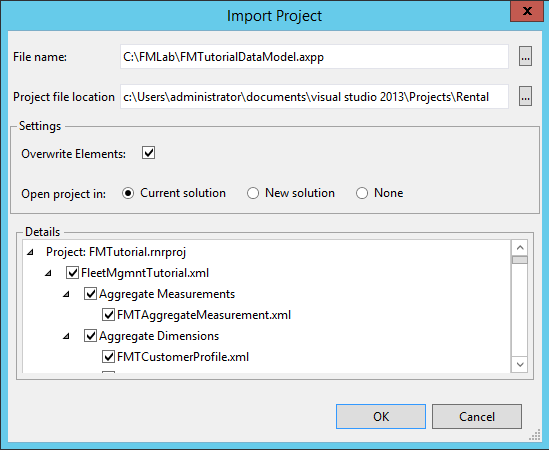Browse for project file location folder

click(525, 96)
